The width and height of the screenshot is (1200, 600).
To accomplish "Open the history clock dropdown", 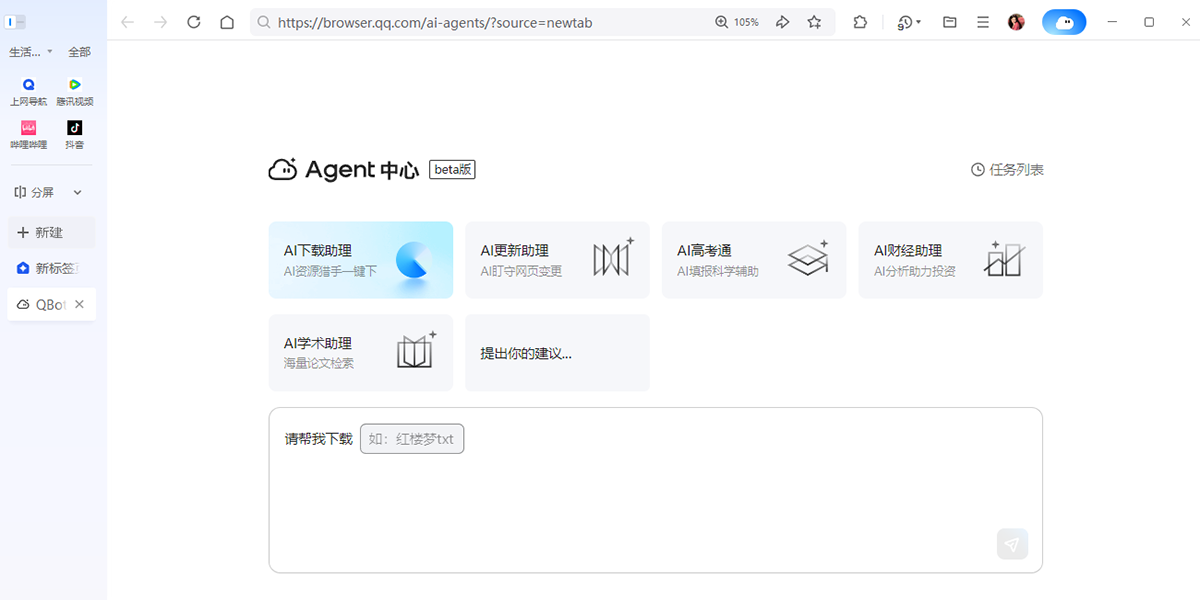I will click(x=909, y=22).
